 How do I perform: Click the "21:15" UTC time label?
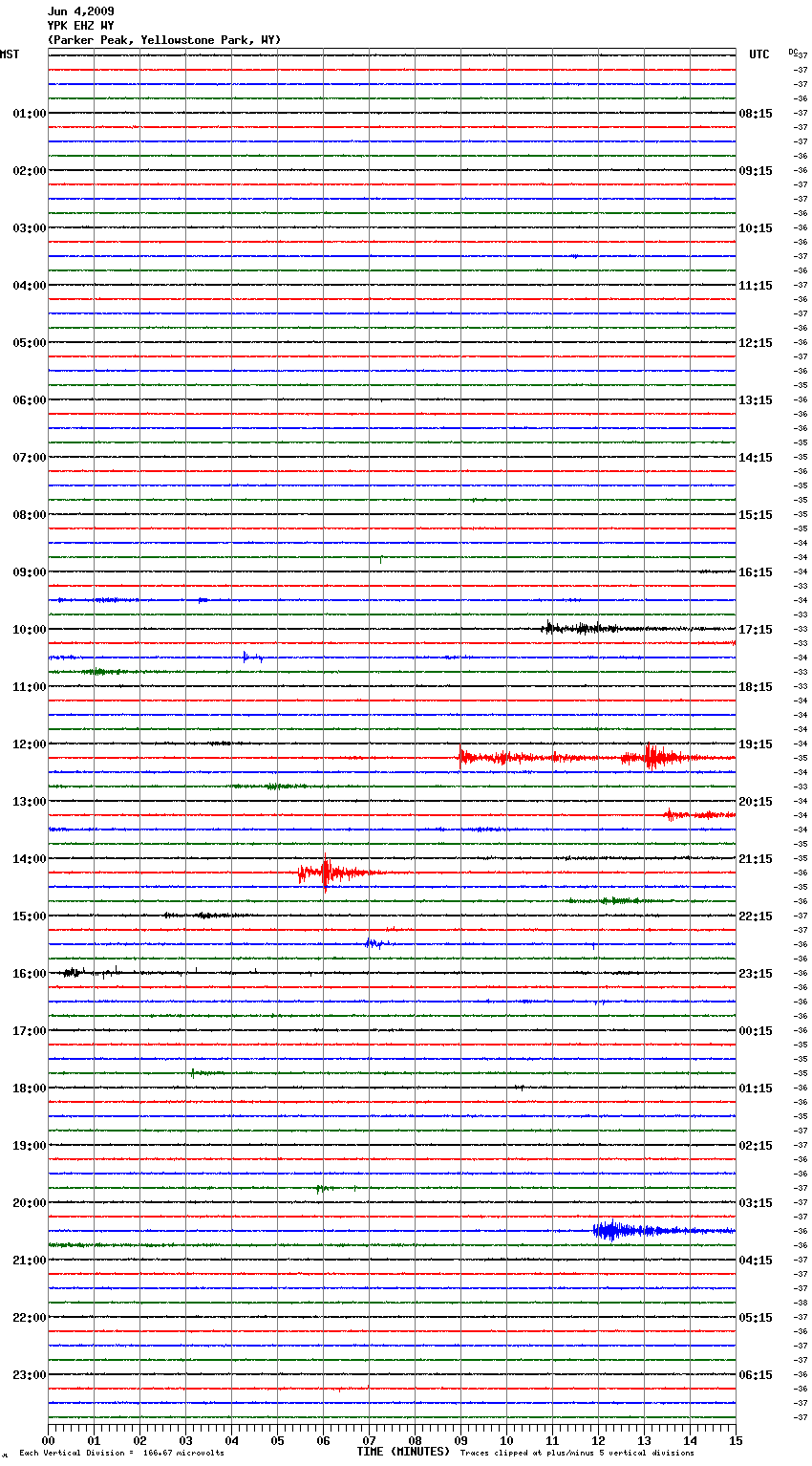pyautogui.click(x=756, y=859)
